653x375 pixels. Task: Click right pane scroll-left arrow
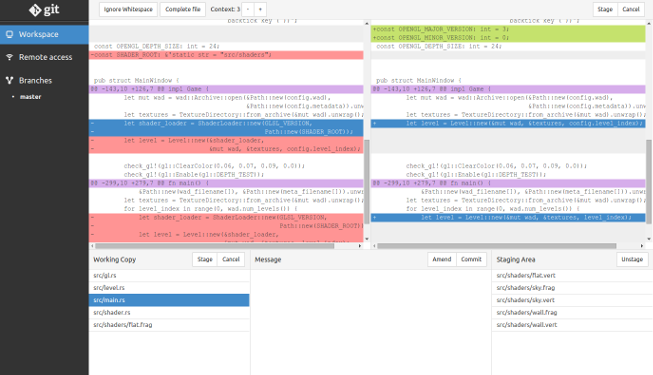coord(374,246)
